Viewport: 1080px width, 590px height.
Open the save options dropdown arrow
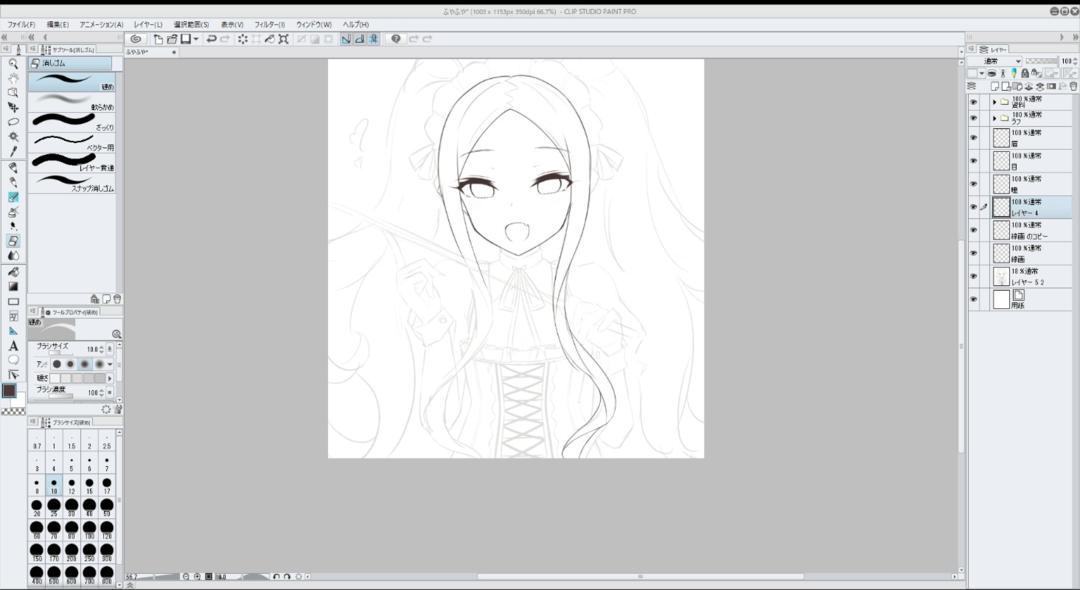coord(196,39)
